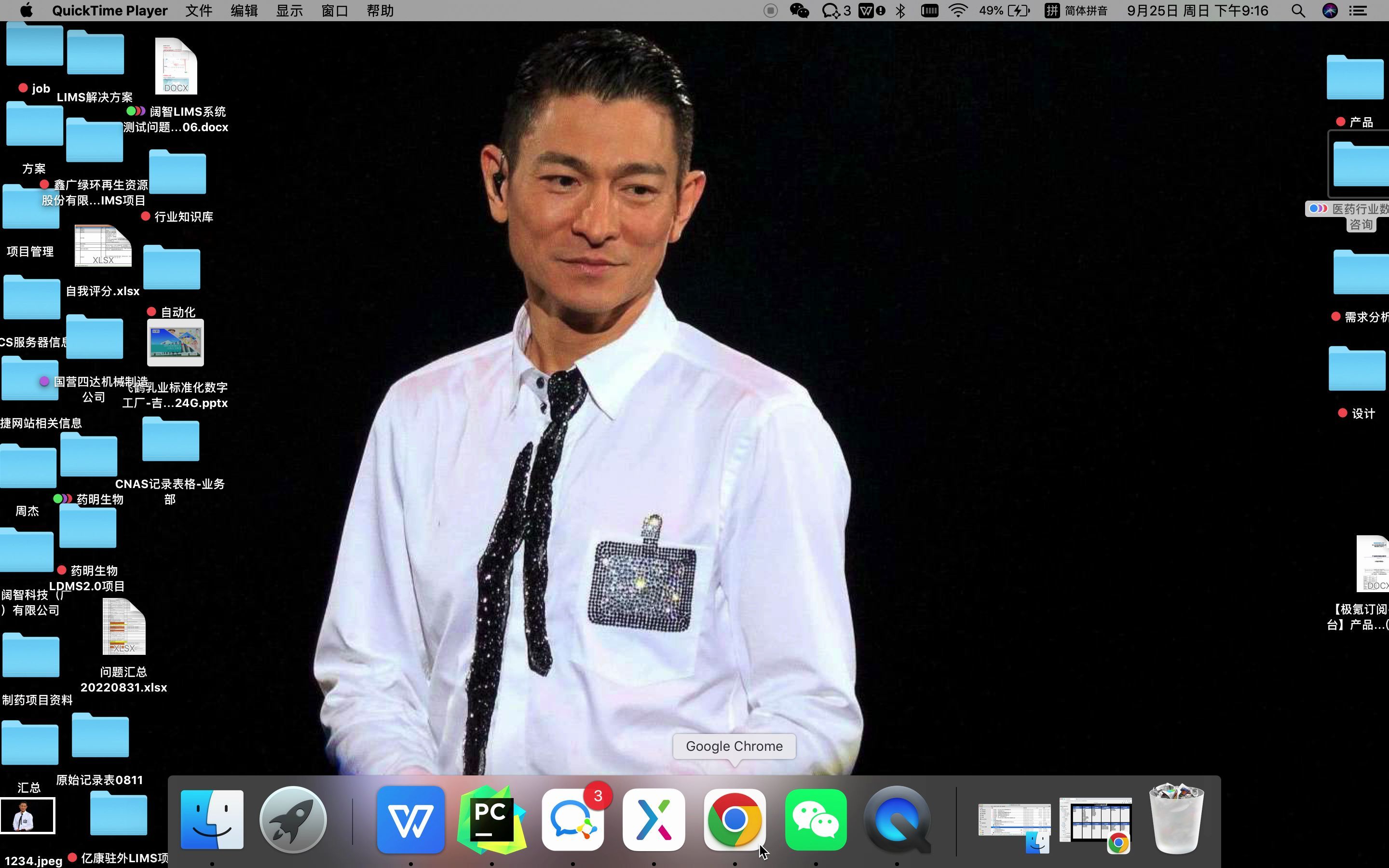Select 极氪订阅 docx file on right
This screenshot has height=868, width=1389.
1372,564
